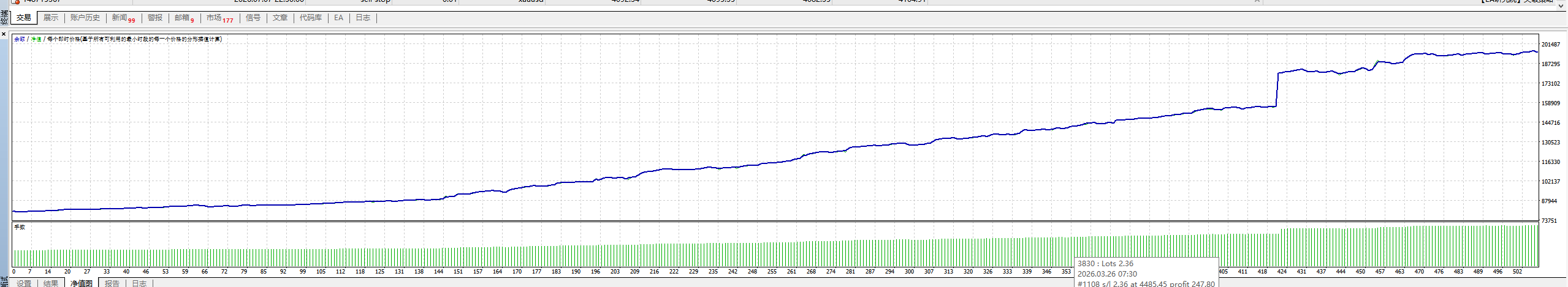Open the tester 日志 tab at bottom
The height and width of the screenshot is (287, 1568).
tap(139, 283)
